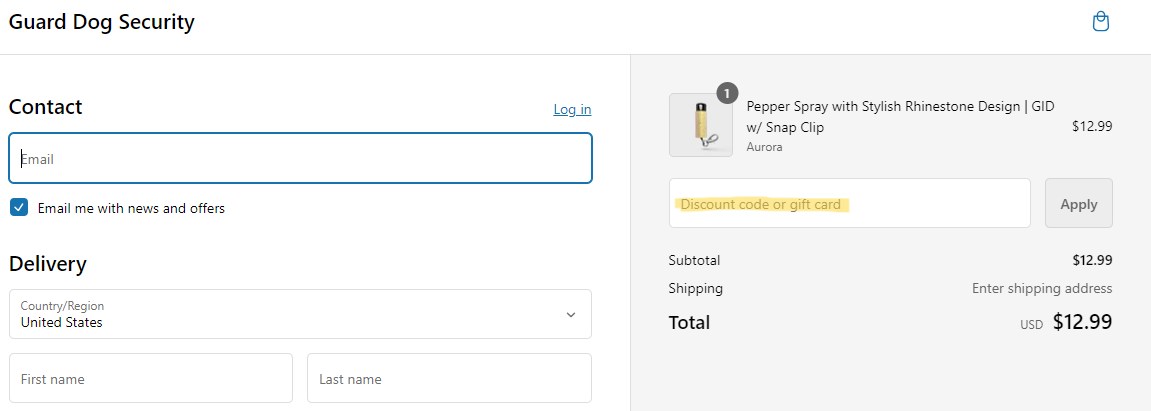Click the quantity badge on product image
Viewport: 1151px width, 411px height.
coord(727,93)
